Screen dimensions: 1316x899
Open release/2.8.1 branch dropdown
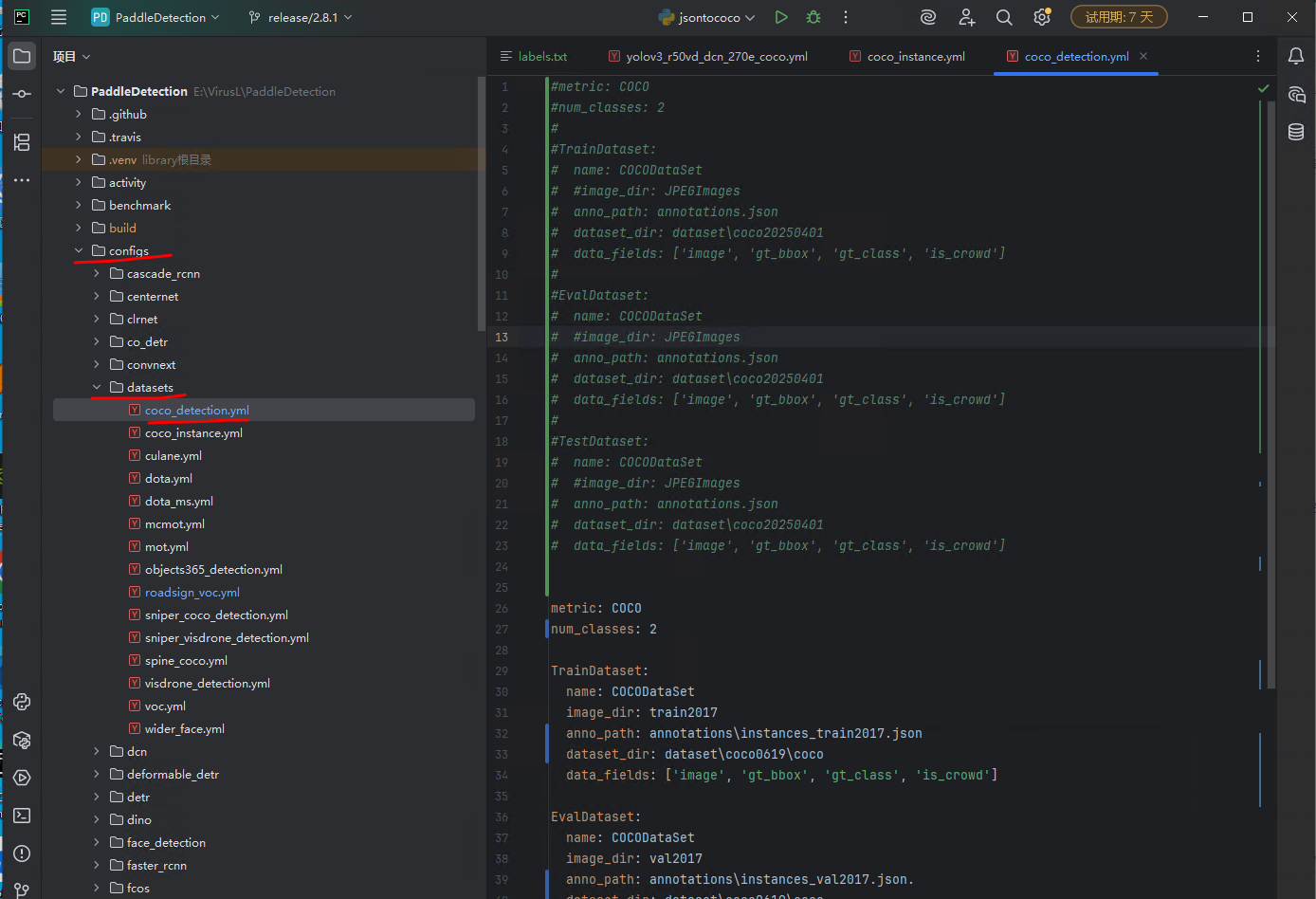coord(300,17)
